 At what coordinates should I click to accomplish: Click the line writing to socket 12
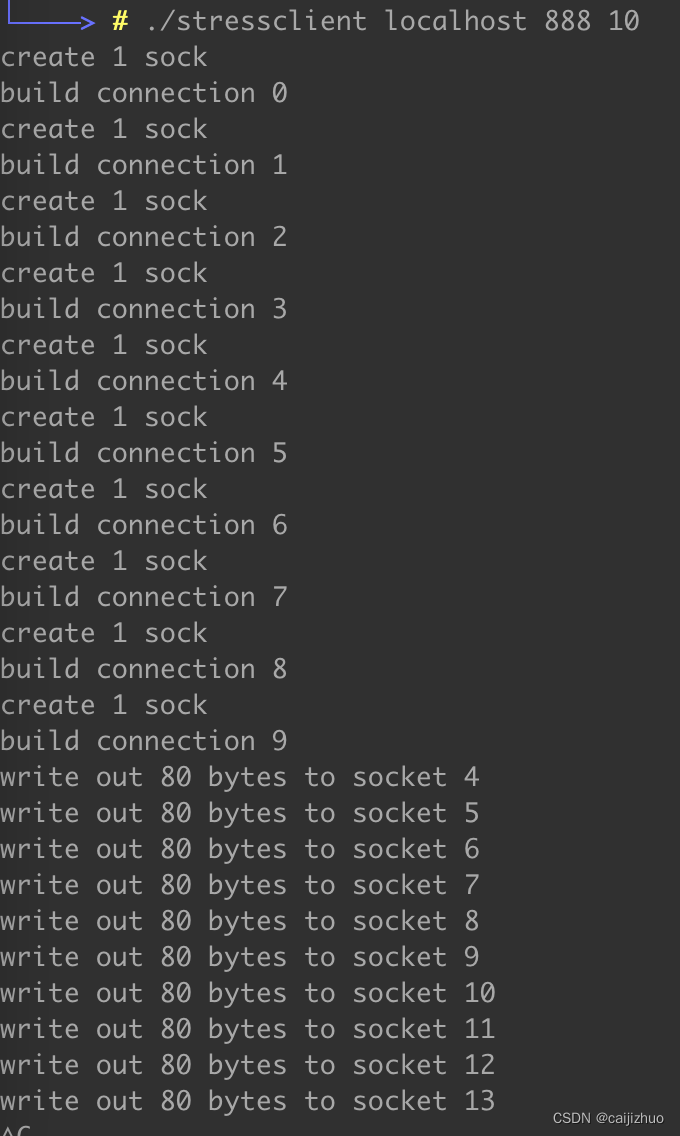click(247, 1065)
